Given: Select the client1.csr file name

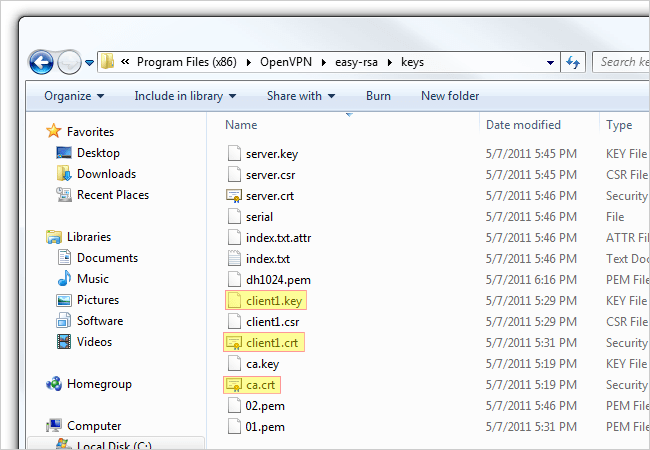Looking at the screenshot, I should click(x=272, y=322).
